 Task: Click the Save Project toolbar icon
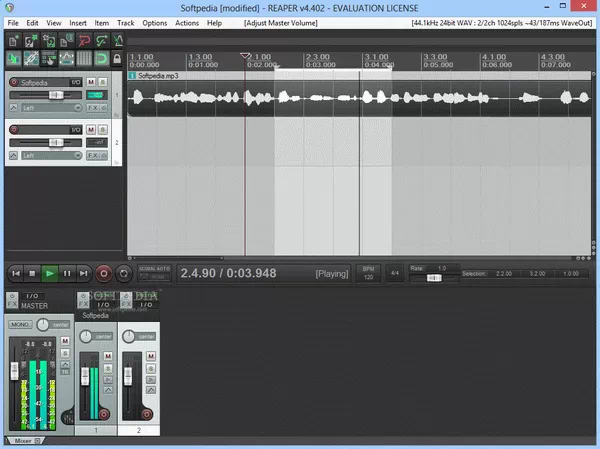pyautogui.click(x=49, y=40)
